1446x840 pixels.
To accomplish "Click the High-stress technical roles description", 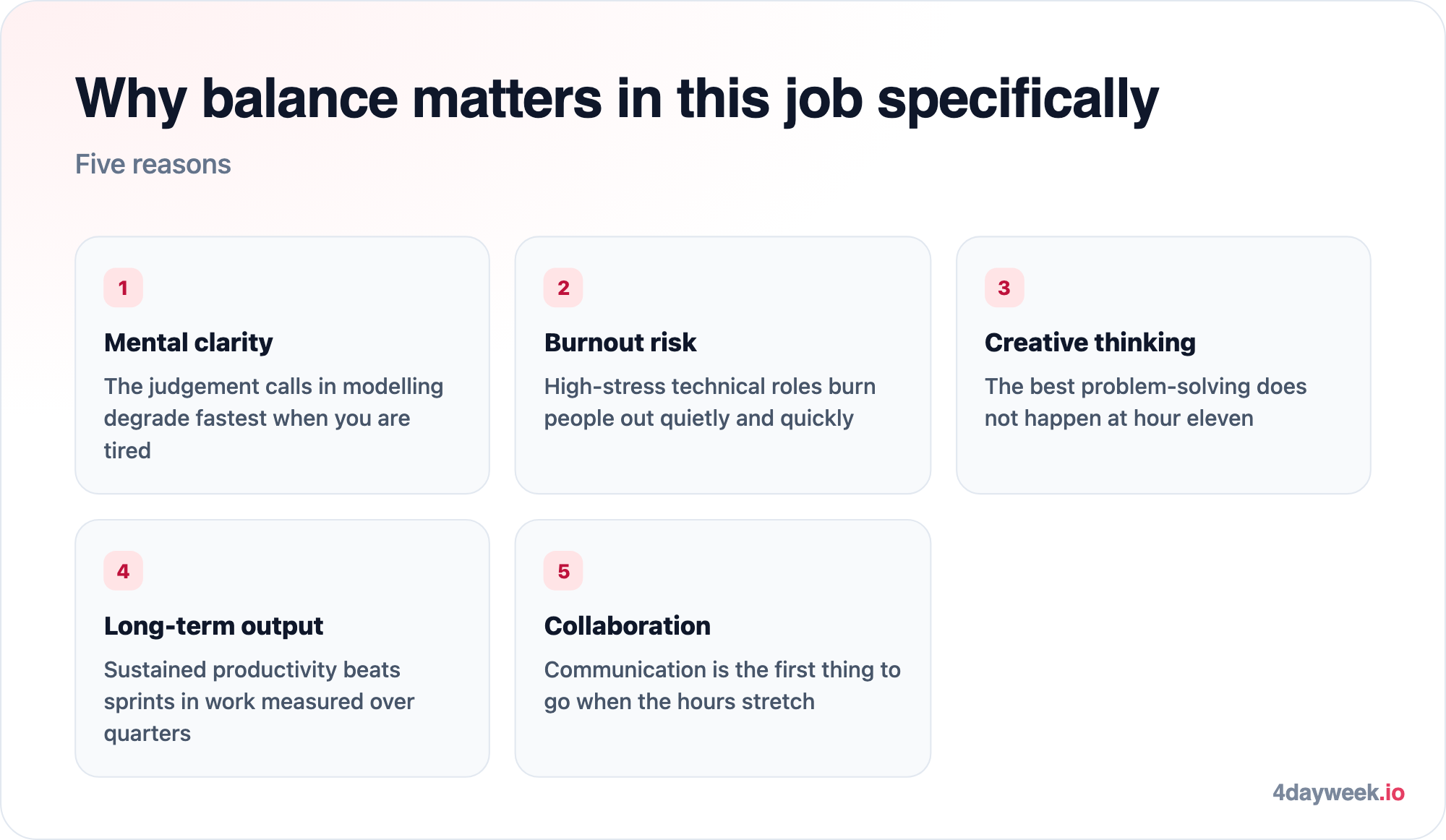I will click(x=710, y=402).
